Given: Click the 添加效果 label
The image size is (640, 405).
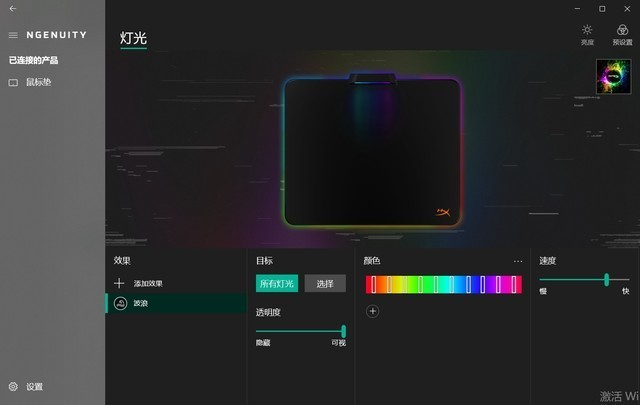Looking at the screenshot, I should [148, 283].
